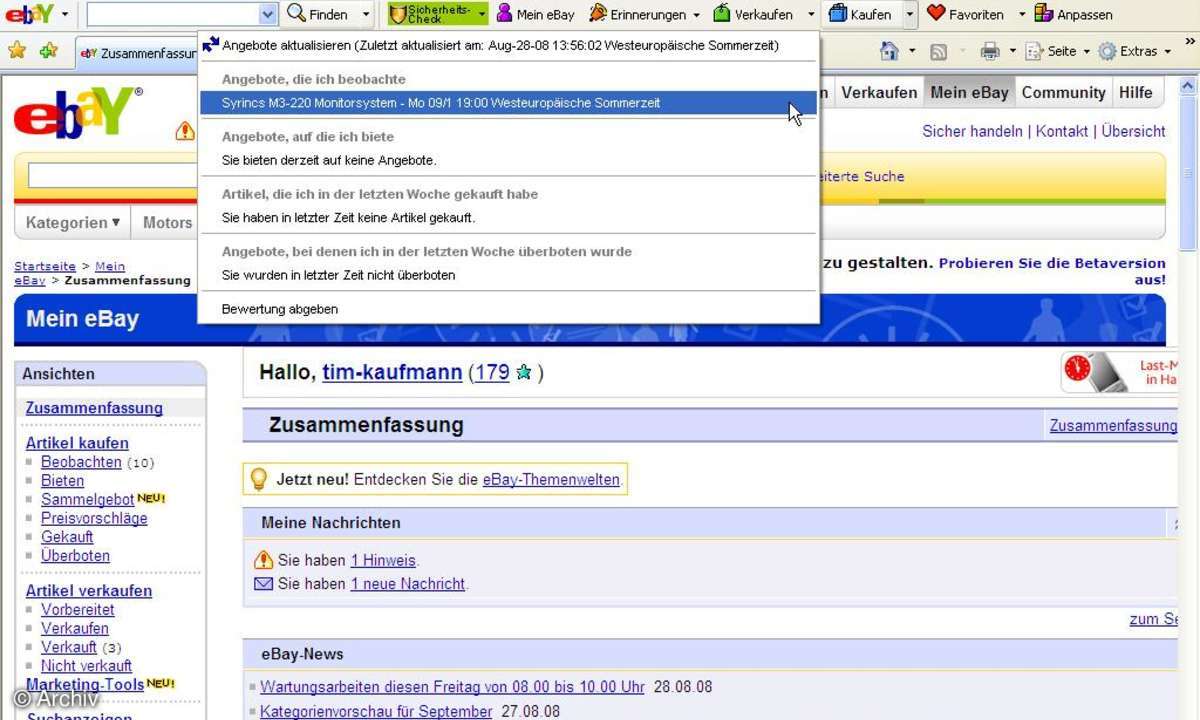Viewport: 1200px width, 720px height.
Task: Expand the Finden options dropdown arrow
Action: pos(366,14)
